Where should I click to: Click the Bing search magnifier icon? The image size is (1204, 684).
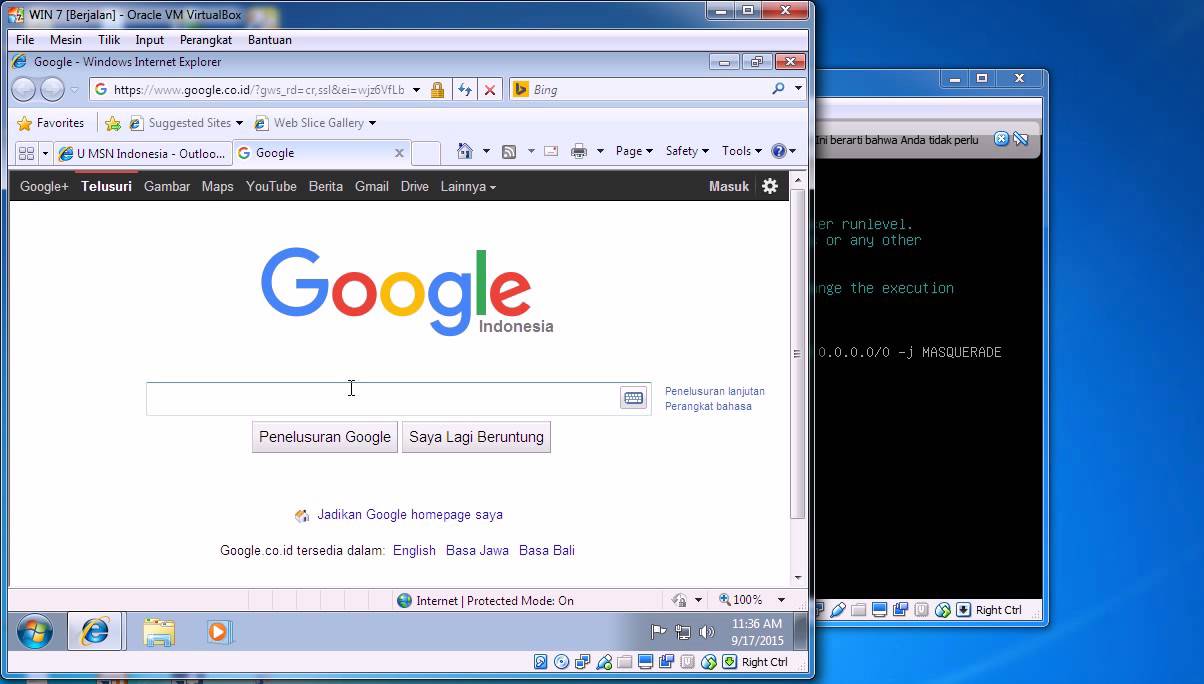point(778,89)
